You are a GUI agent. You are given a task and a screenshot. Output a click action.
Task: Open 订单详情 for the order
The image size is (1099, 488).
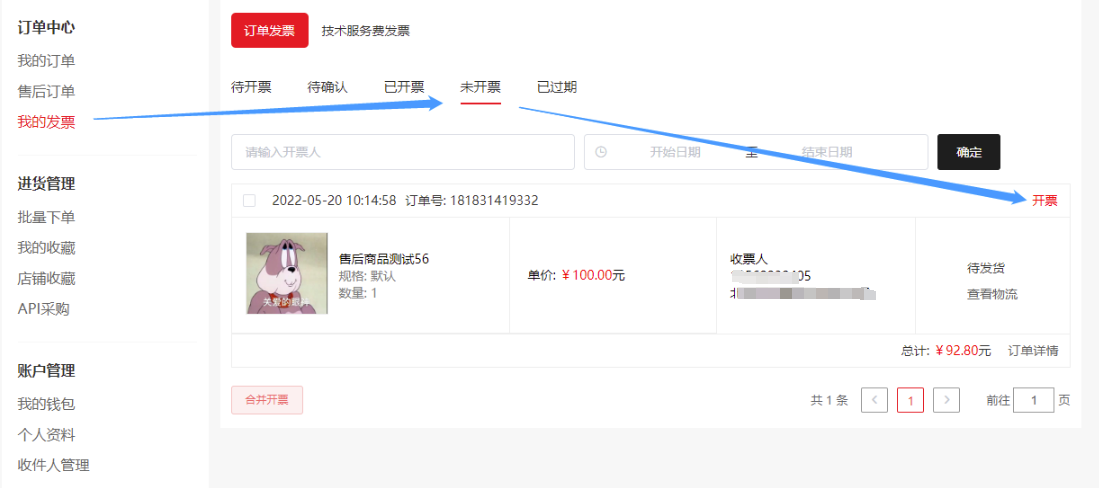click(x=1032, y=351)
